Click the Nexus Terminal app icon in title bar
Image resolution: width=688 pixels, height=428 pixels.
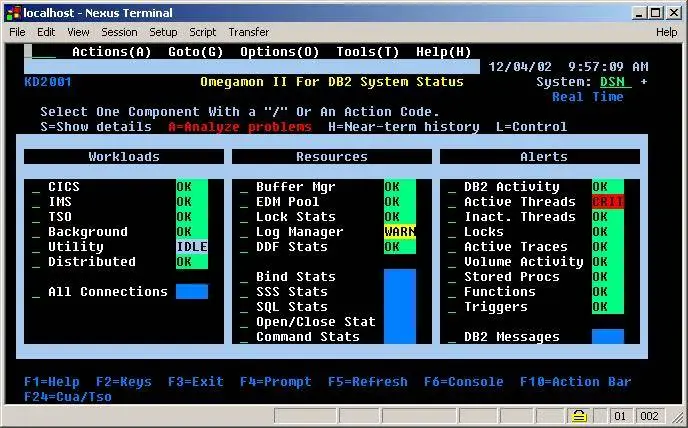13,13
